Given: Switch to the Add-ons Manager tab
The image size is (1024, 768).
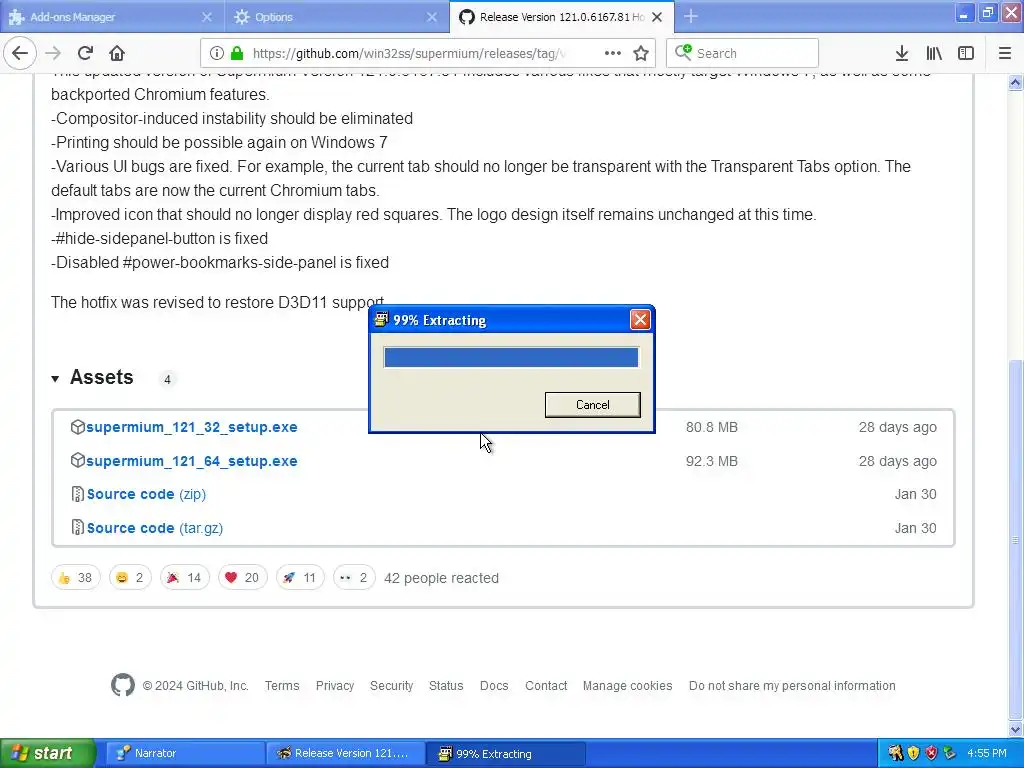Looking at the screenshot, I should [112, 16].
